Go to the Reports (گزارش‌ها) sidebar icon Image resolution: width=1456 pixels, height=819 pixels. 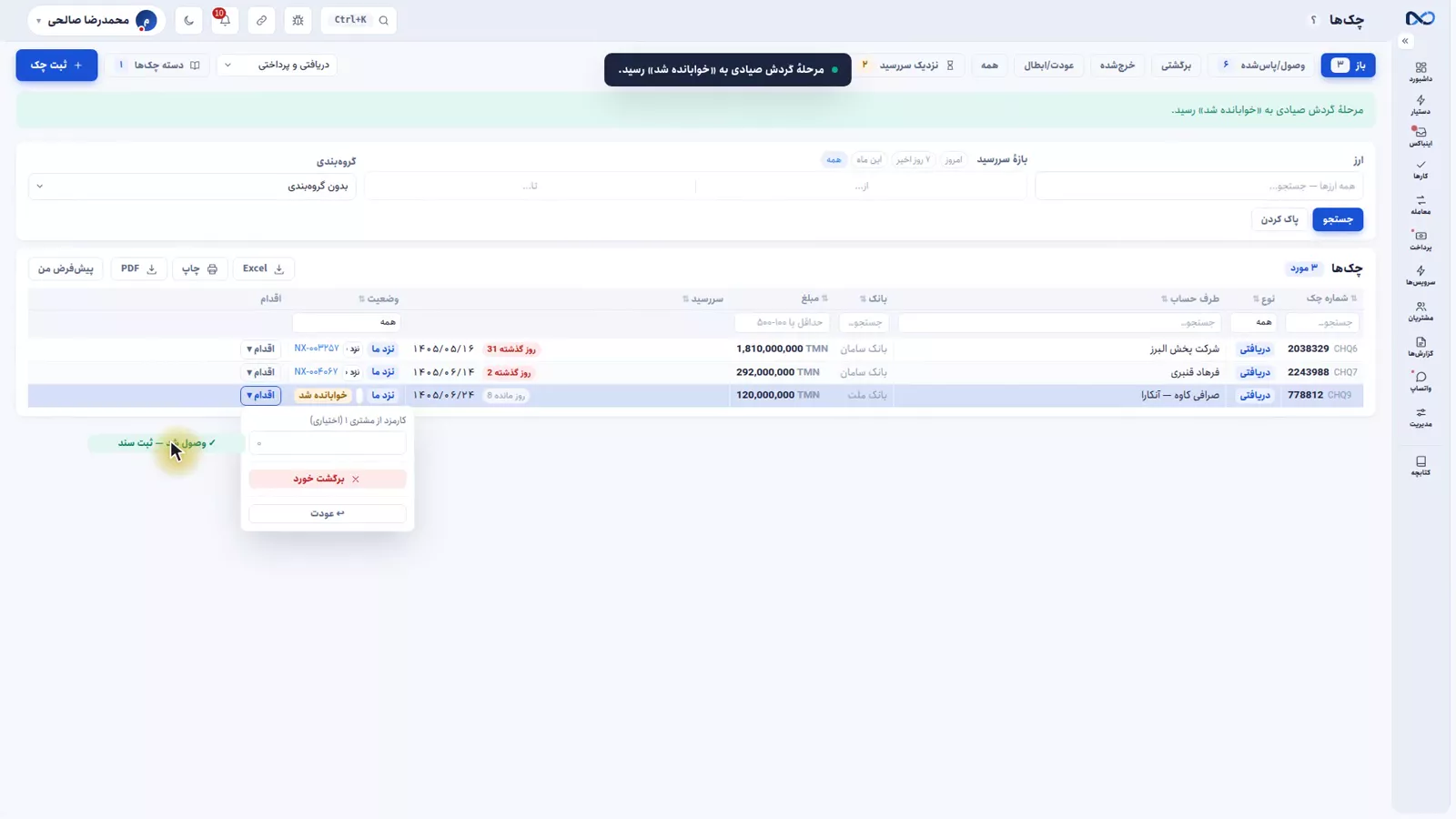coord(1421,347)
